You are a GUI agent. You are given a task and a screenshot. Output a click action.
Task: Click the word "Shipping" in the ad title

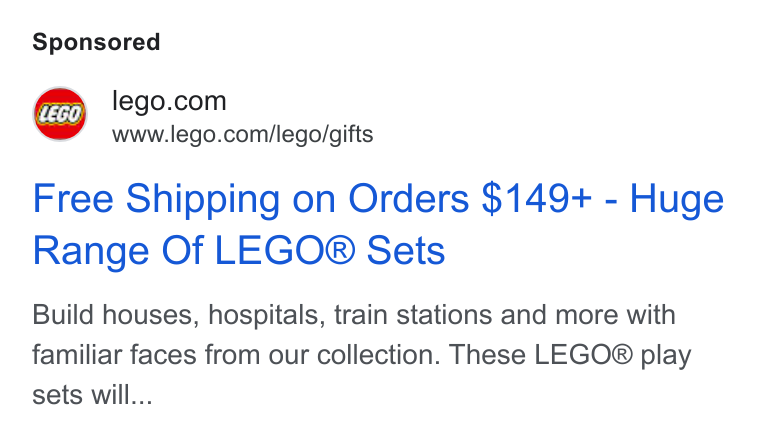point(203,201)
